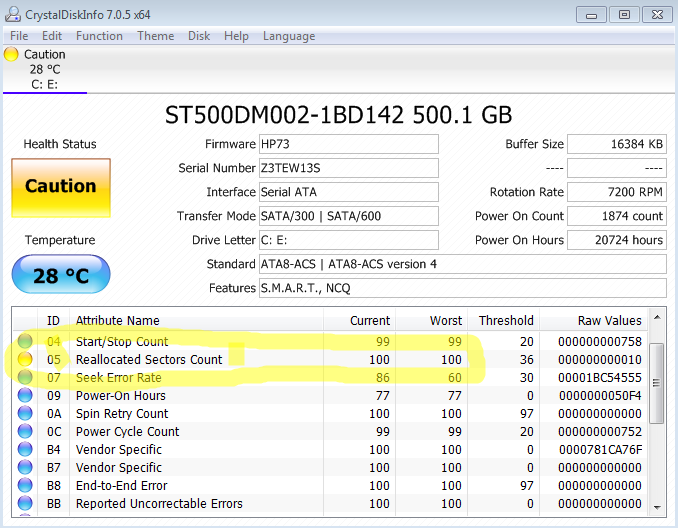
Task: Open the Help menu
Action: (236, 36)
